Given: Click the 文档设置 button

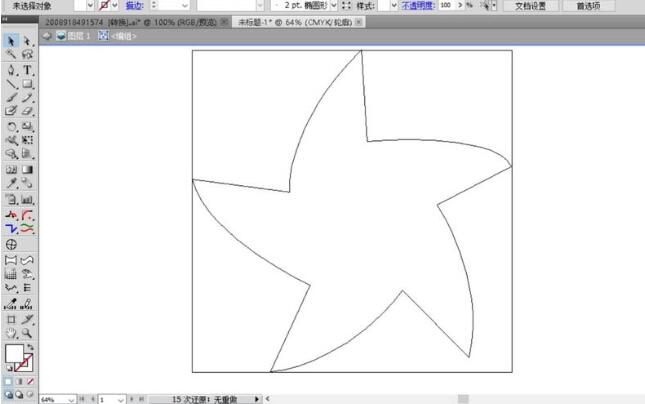Looking at the screenshot, I should point(531,6).
